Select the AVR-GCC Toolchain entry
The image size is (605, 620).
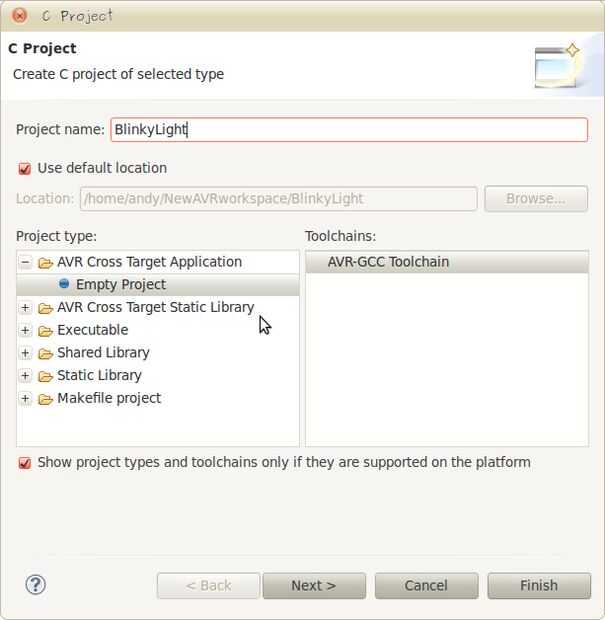coord(388,262)
